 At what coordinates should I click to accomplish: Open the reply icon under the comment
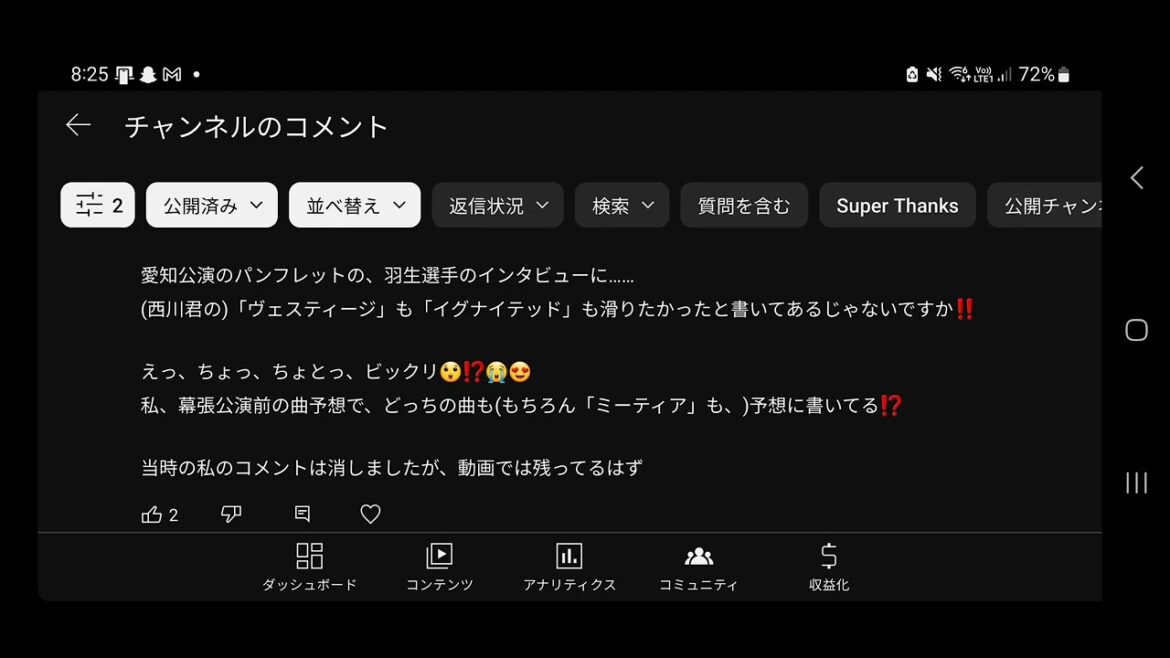coord(302,514)
